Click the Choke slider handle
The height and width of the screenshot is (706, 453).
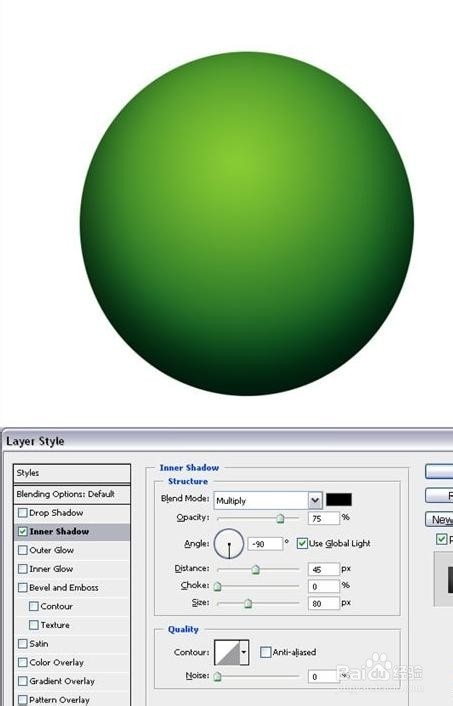click(217, 586)
